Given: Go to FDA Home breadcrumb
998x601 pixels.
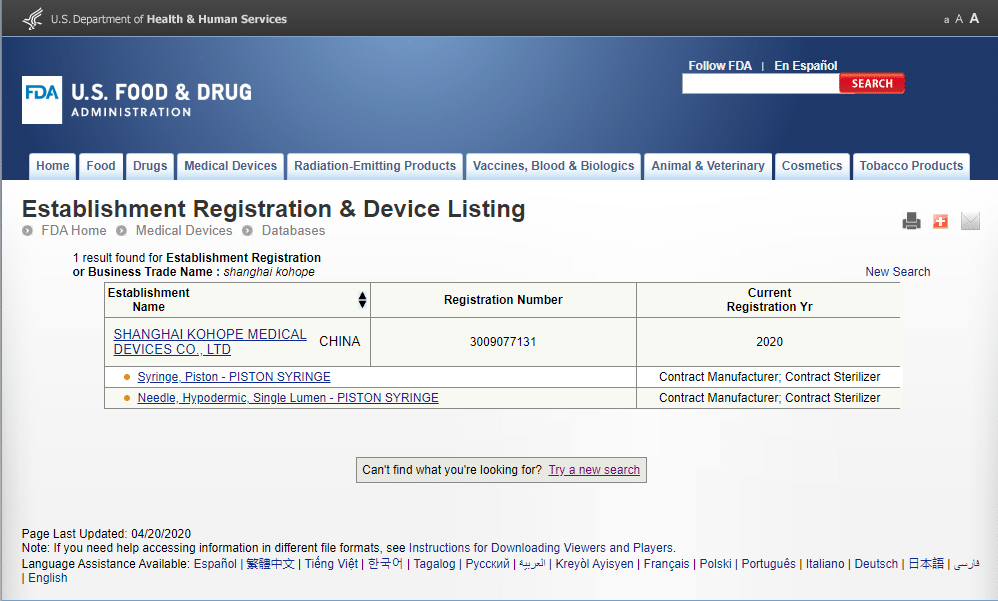Looking at the screenshot, I should click(x=74, y=230).
